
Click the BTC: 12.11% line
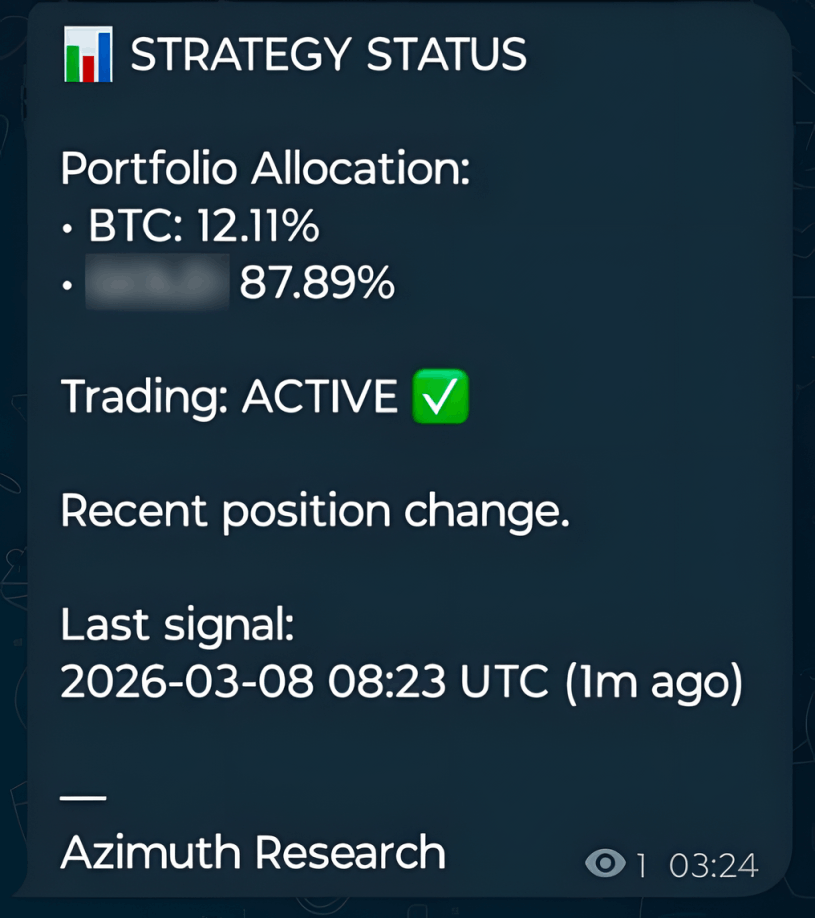coord(203,228)
